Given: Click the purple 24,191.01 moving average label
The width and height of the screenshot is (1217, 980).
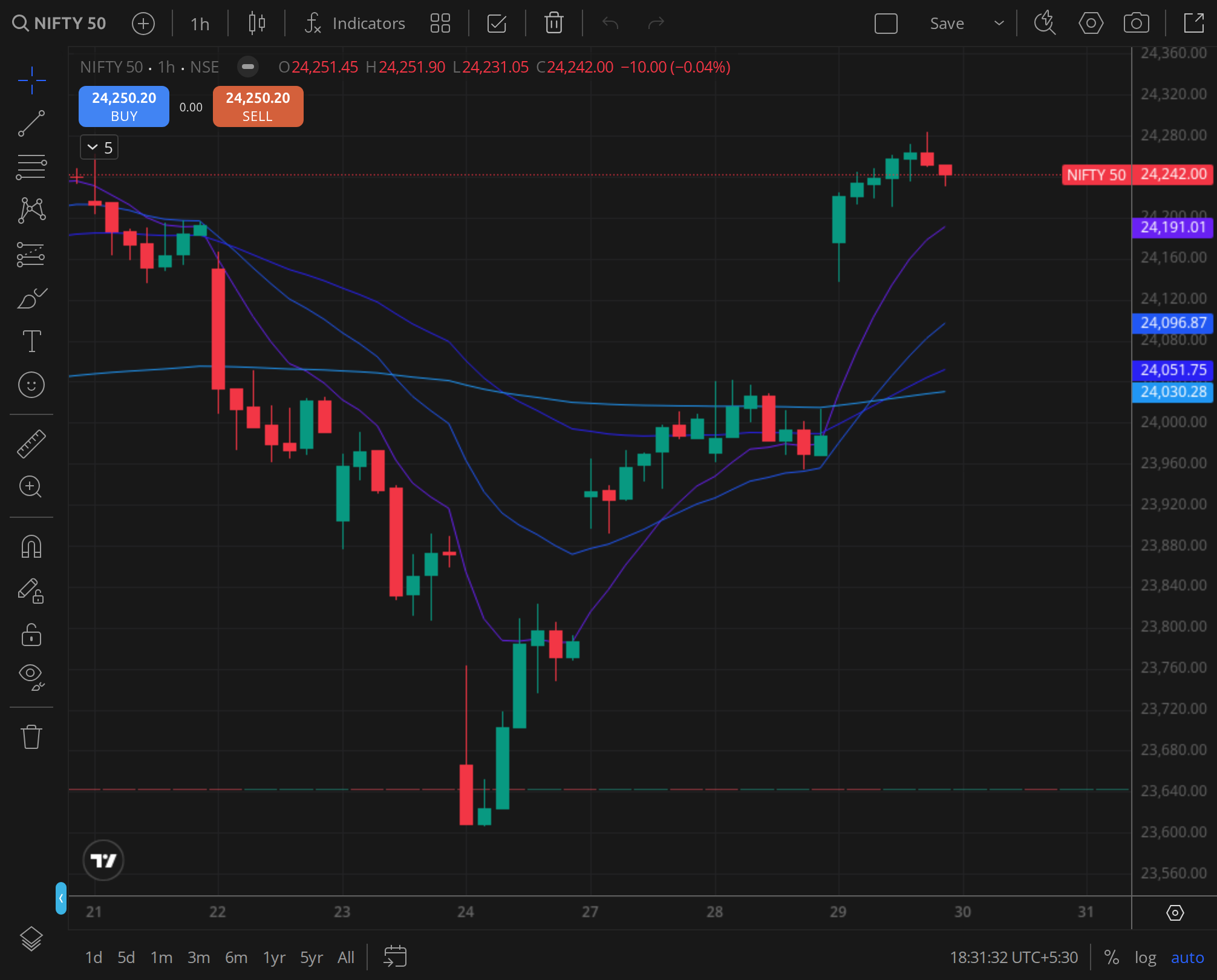Looking at the screenshot, I should (1173, 227).
